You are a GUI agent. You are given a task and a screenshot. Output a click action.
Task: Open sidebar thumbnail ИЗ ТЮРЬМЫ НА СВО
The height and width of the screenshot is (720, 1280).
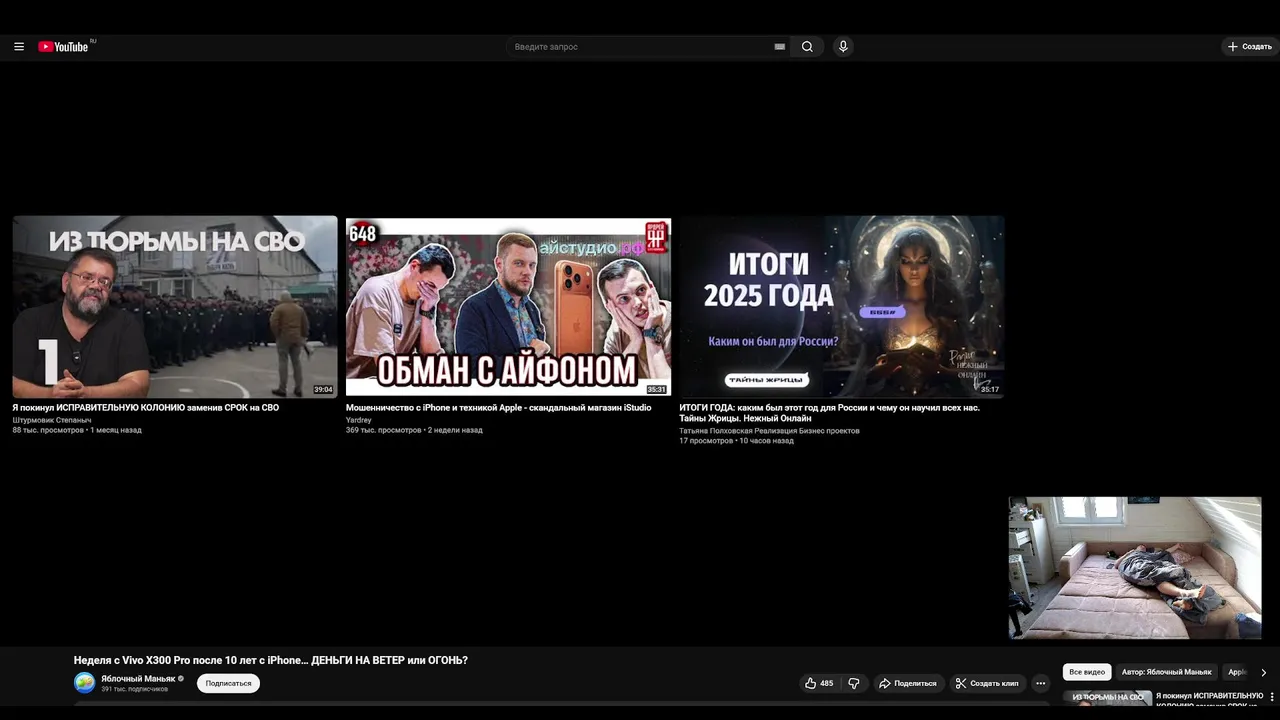(1107, 698)
